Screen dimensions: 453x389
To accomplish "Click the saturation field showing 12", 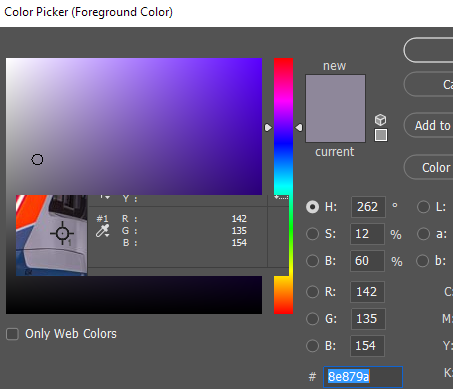I will click(367, 234).
